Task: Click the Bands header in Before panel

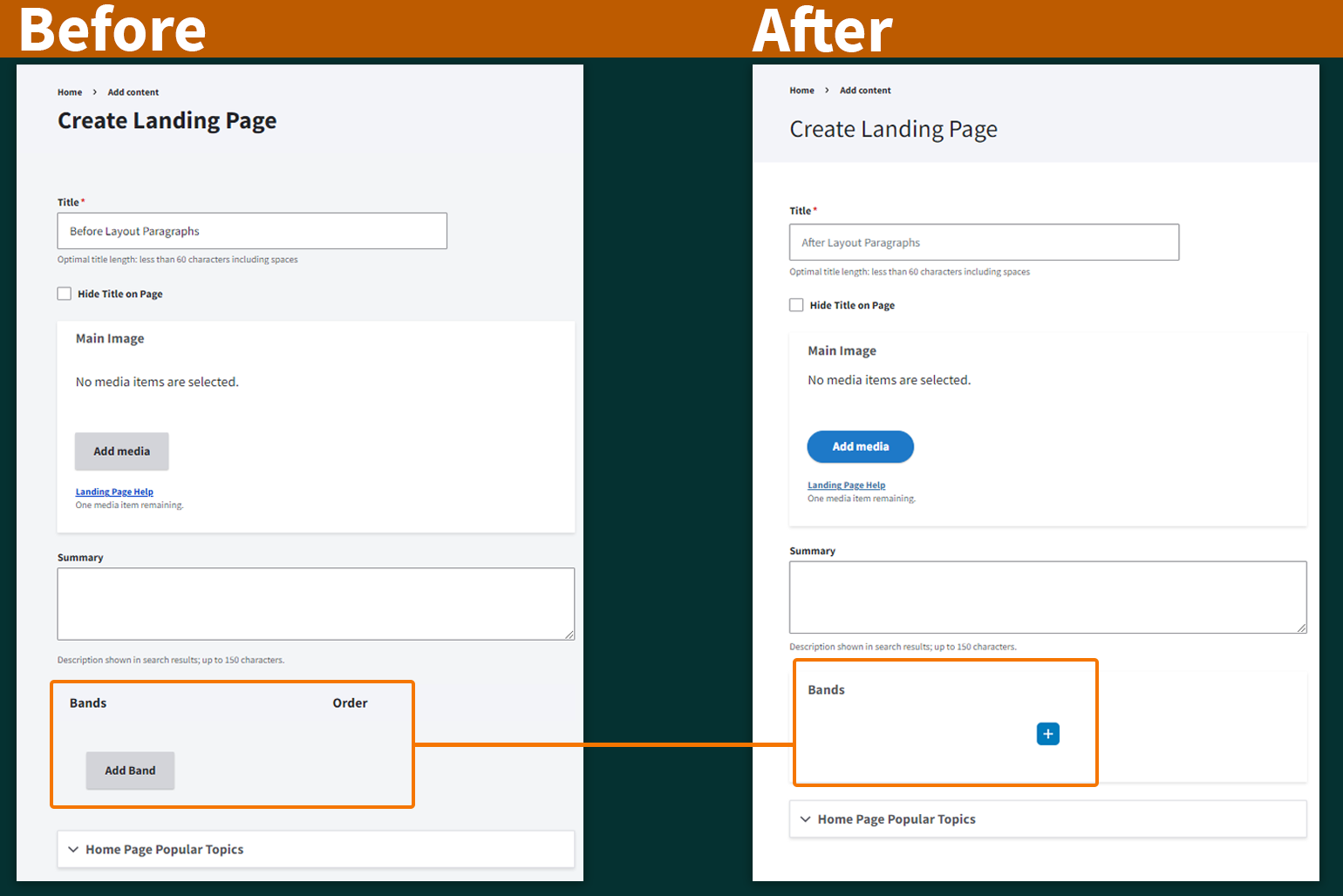Action: (88, 703)
